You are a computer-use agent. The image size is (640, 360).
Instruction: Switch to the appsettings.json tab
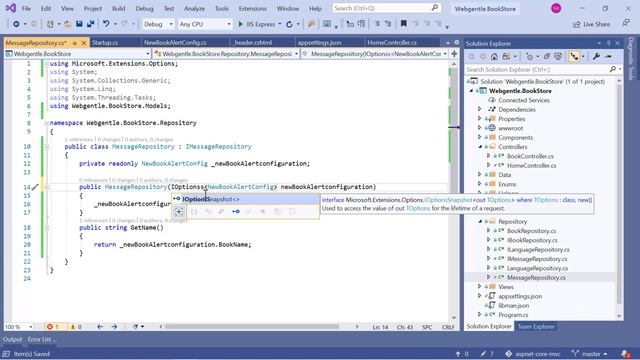click(x=319, y=42)
